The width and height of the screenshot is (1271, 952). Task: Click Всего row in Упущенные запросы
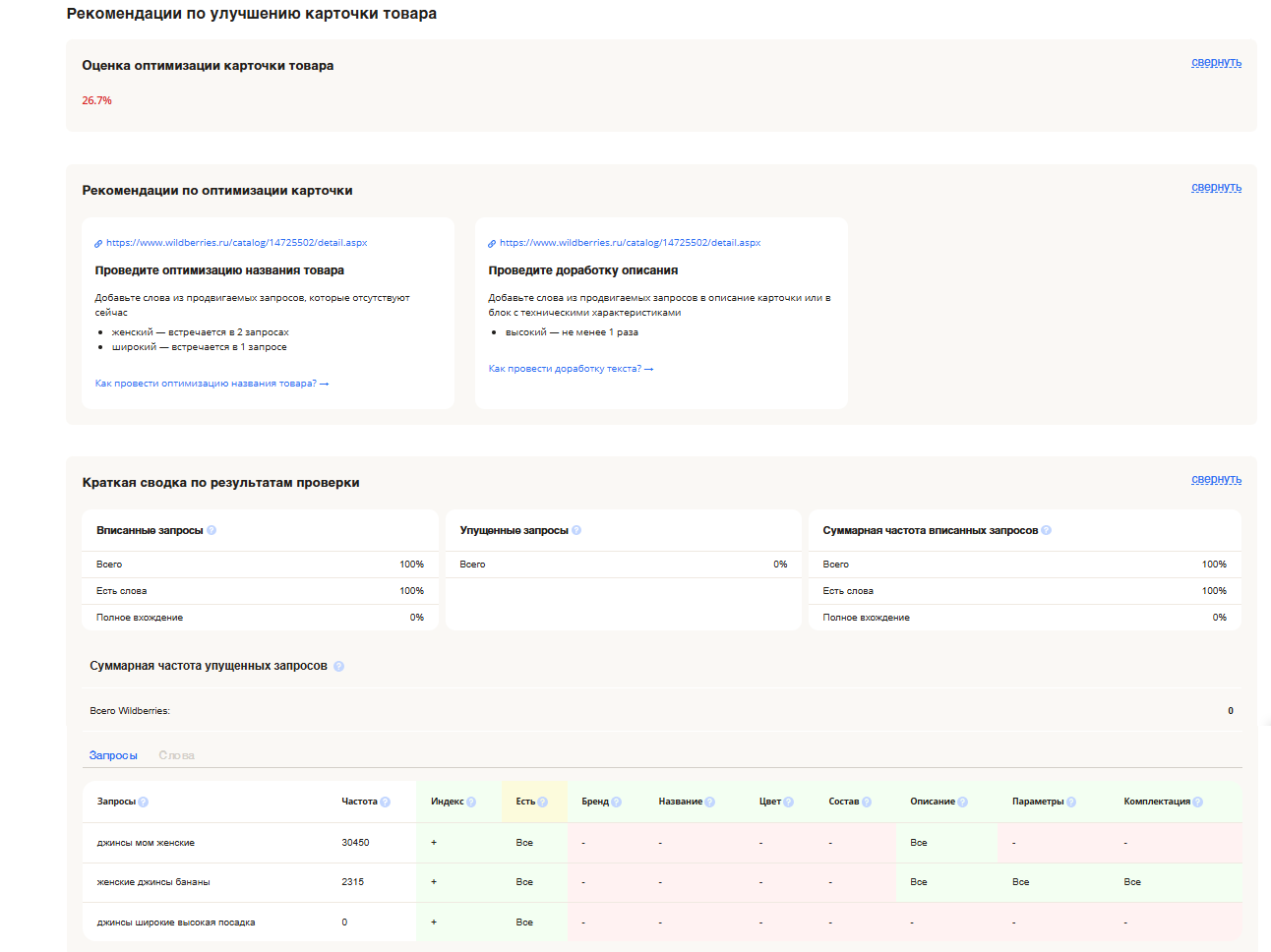pyautogui.click(x=624, y=565)
